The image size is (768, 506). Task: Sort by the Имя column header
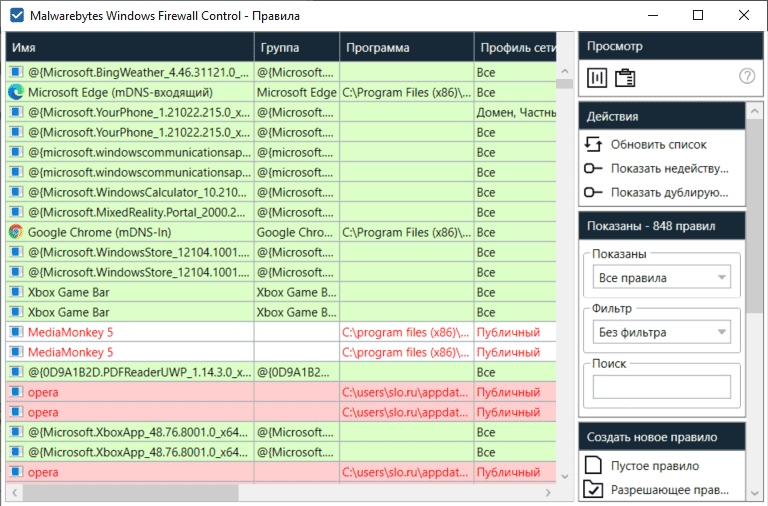pos(130,47)
